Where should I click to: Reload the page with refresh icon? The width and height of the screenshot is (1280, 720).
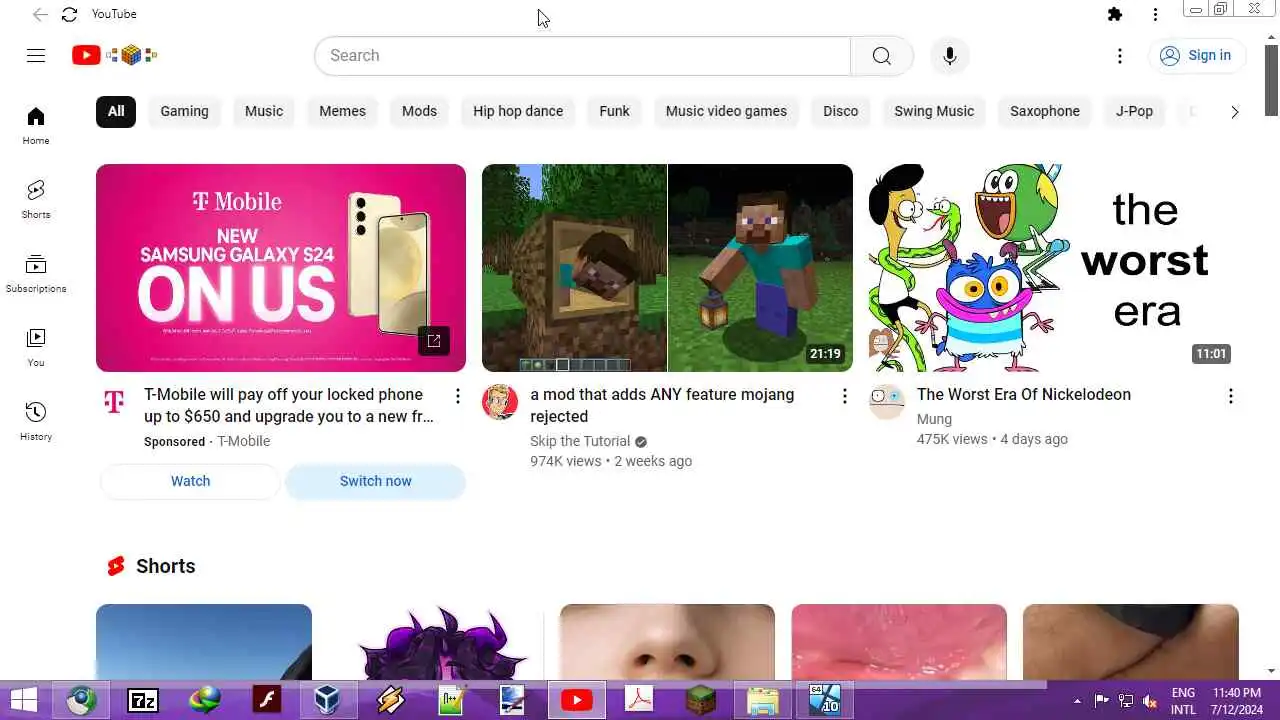coord(69,14)
